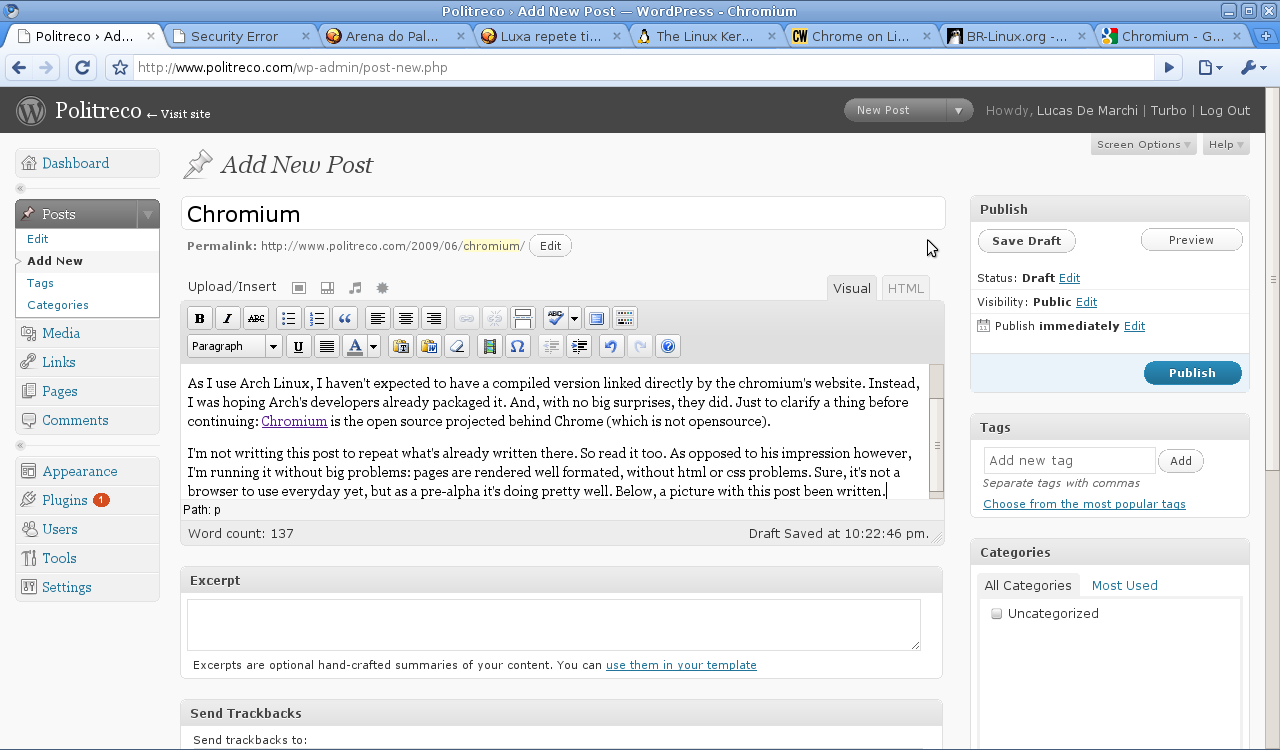Switch to BR-Linux.org browser tab
This screenshot has width=1280, height=750.
1015,36
